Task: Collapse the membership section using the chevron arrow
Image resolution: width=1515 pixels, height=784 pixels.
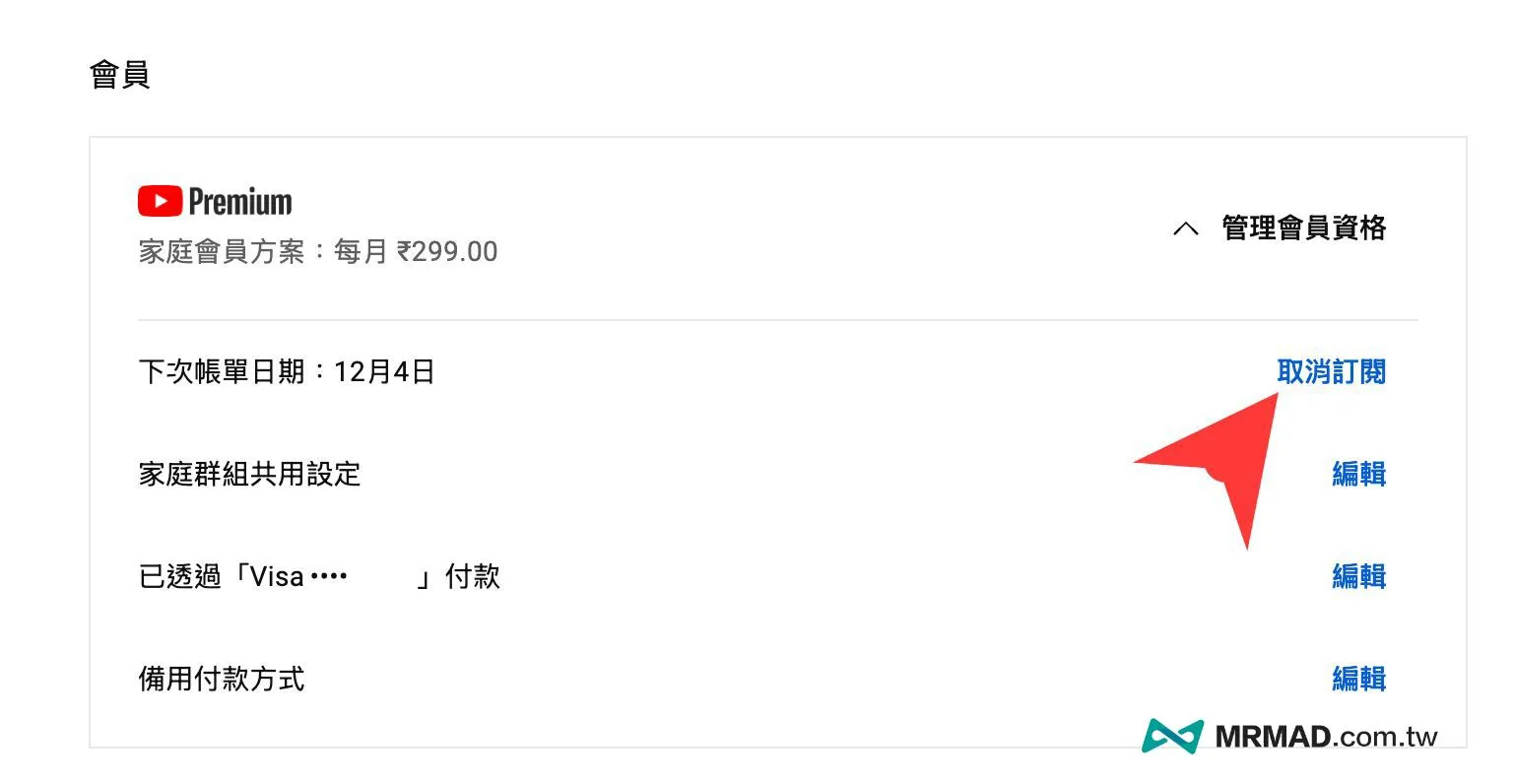Action: 1186,229
